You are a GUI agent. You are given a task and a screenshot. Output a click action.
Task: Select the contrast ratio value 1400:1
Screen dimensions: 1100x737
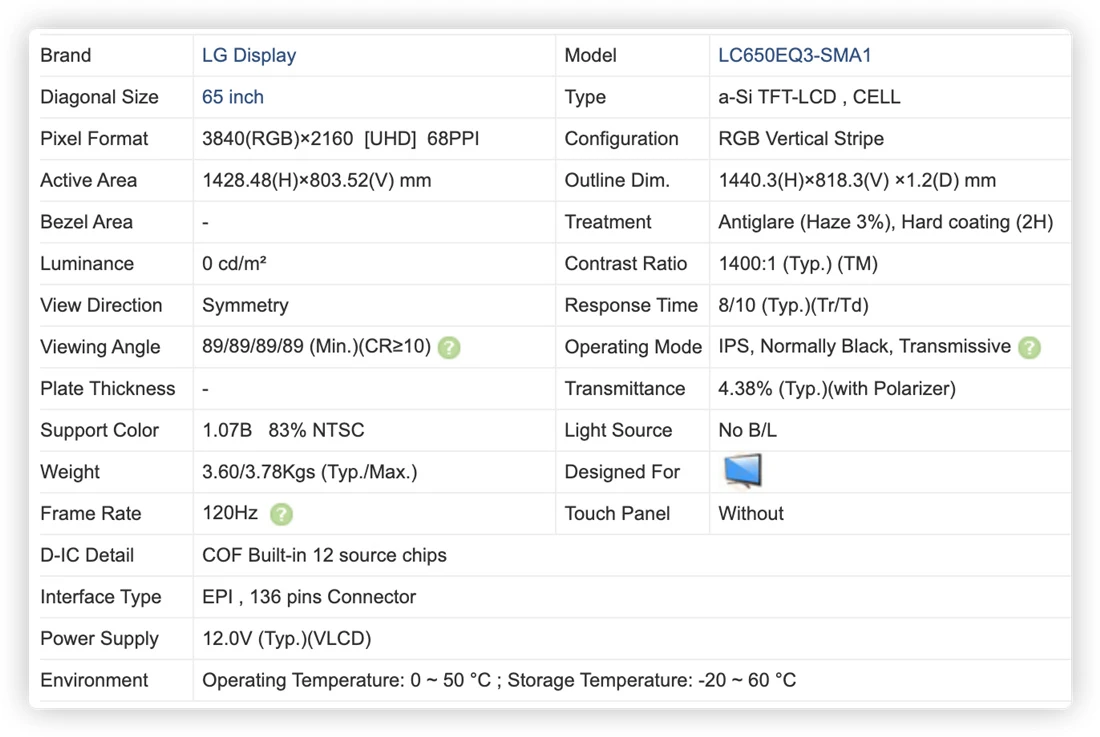pos(747,264)
